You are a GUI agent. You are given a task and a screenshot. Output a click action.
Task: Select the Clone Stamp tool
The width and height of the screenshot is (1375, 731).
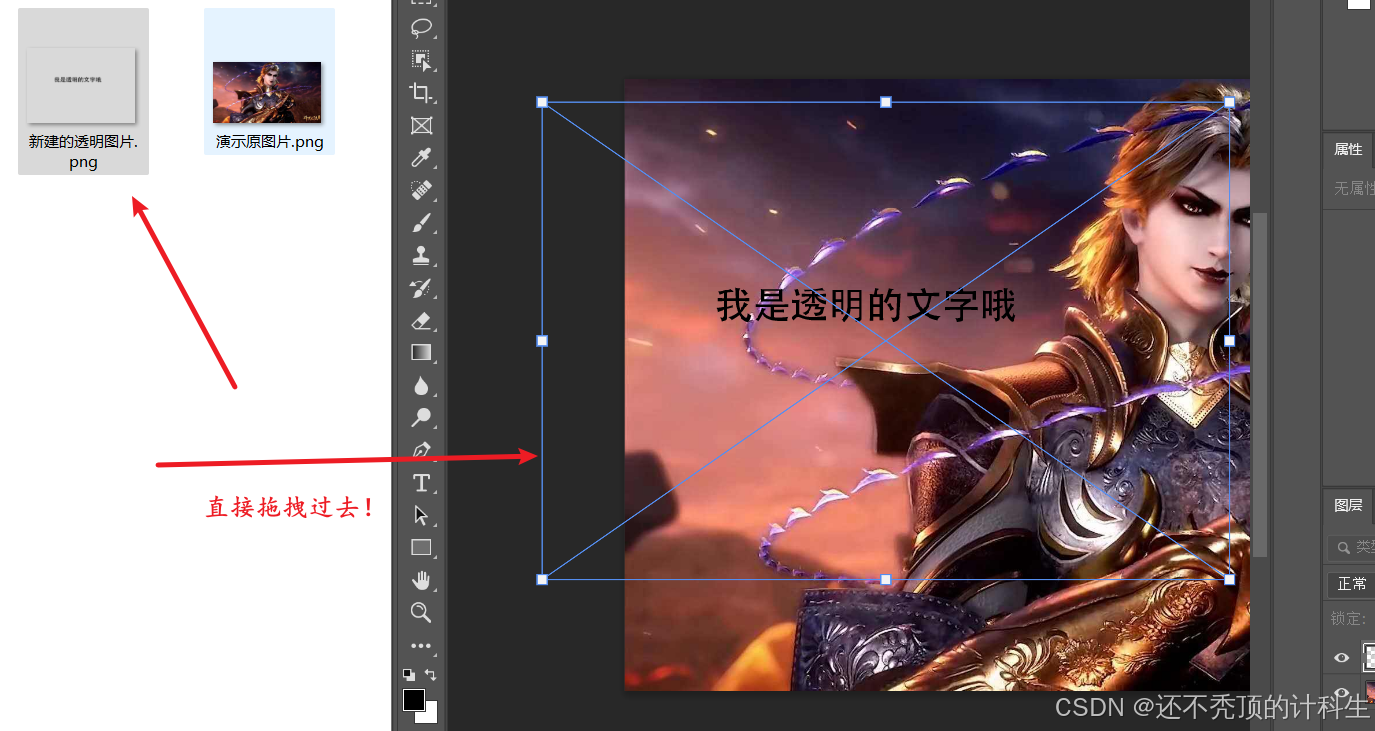click(421, 255)
